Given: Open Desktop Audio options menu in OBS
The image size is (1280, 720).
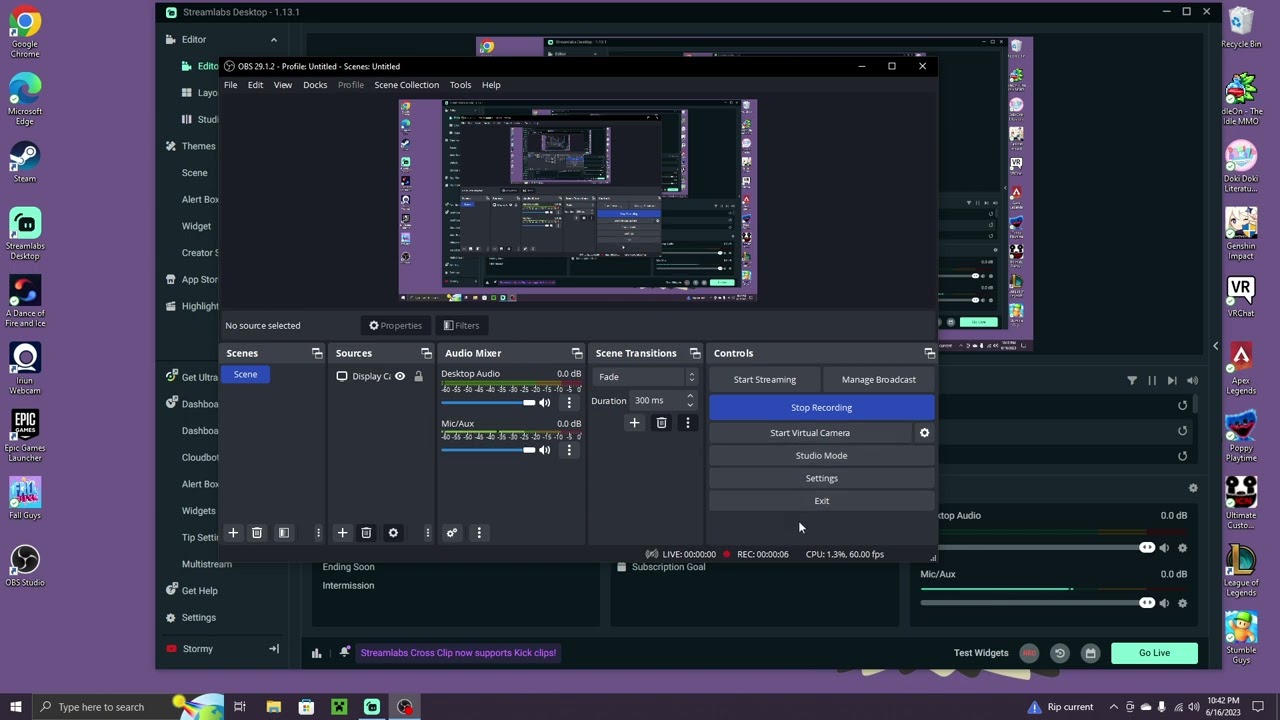Looking at the screenshot, I should [x=569, y=403].
